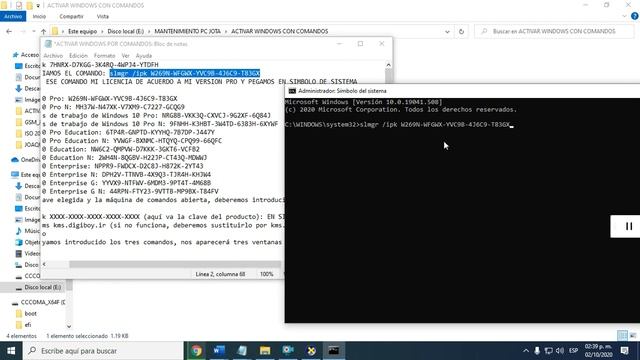640x360 pixels.
Task: Click the Notepad horizontal scrollbar thumb
Action: tap(175, 264)
